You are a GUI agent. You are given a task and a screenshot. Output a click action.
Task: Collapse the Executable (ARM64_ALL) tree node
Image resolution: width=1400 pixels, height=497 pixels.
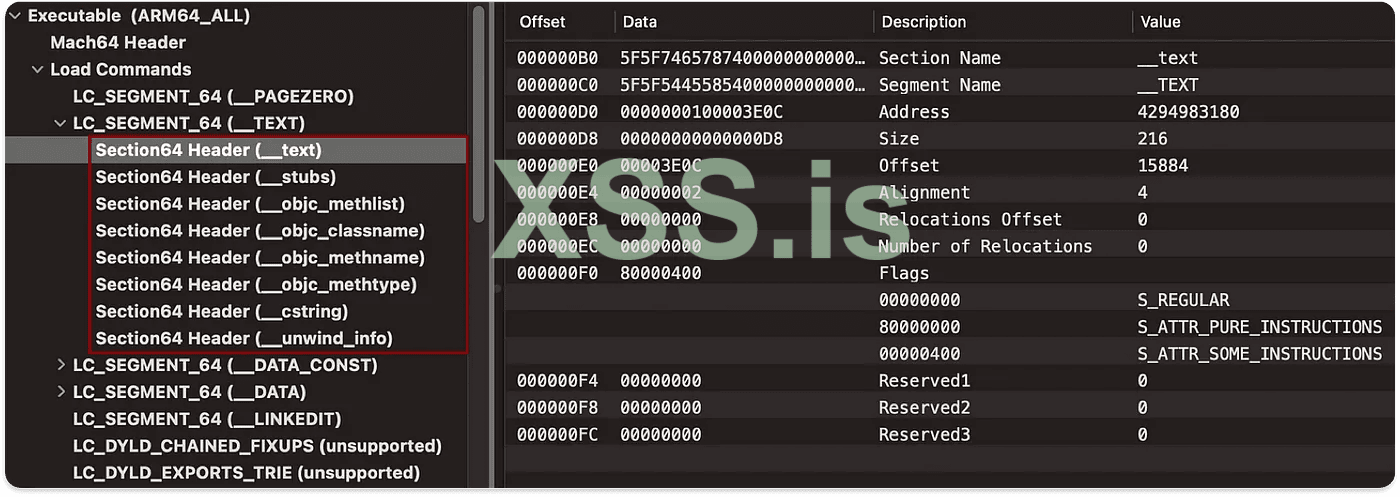coord(14,16)
